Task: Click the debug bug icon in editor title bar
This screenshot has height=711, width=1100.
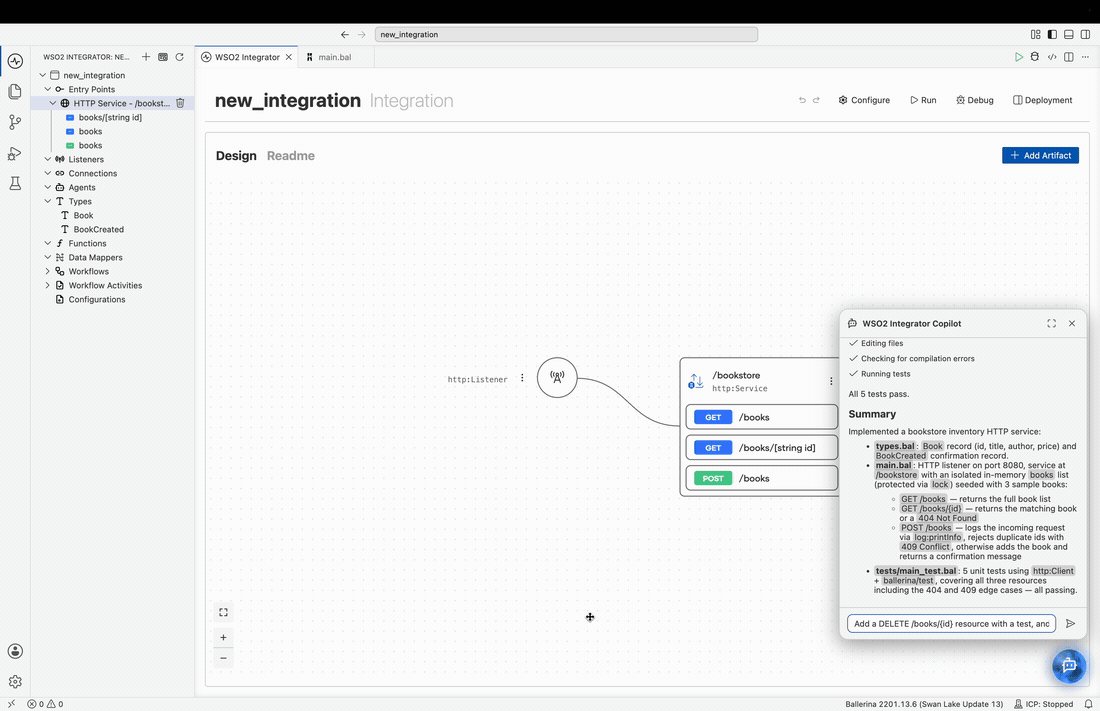Action: (1035, 57)
